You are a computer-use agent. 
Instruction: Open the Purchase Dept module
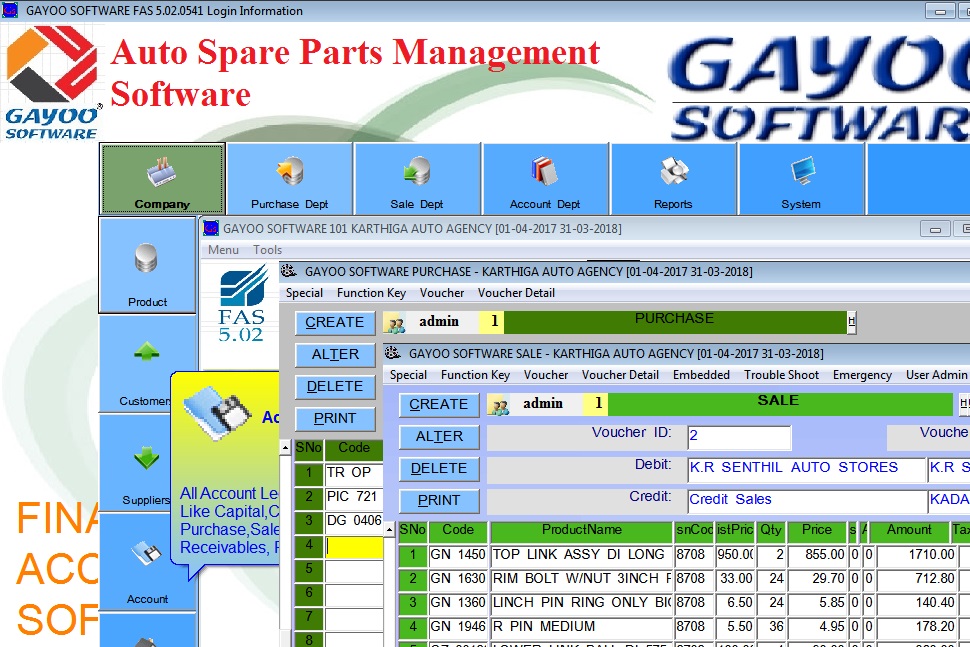pyautogui.click(x=290, y=179)
